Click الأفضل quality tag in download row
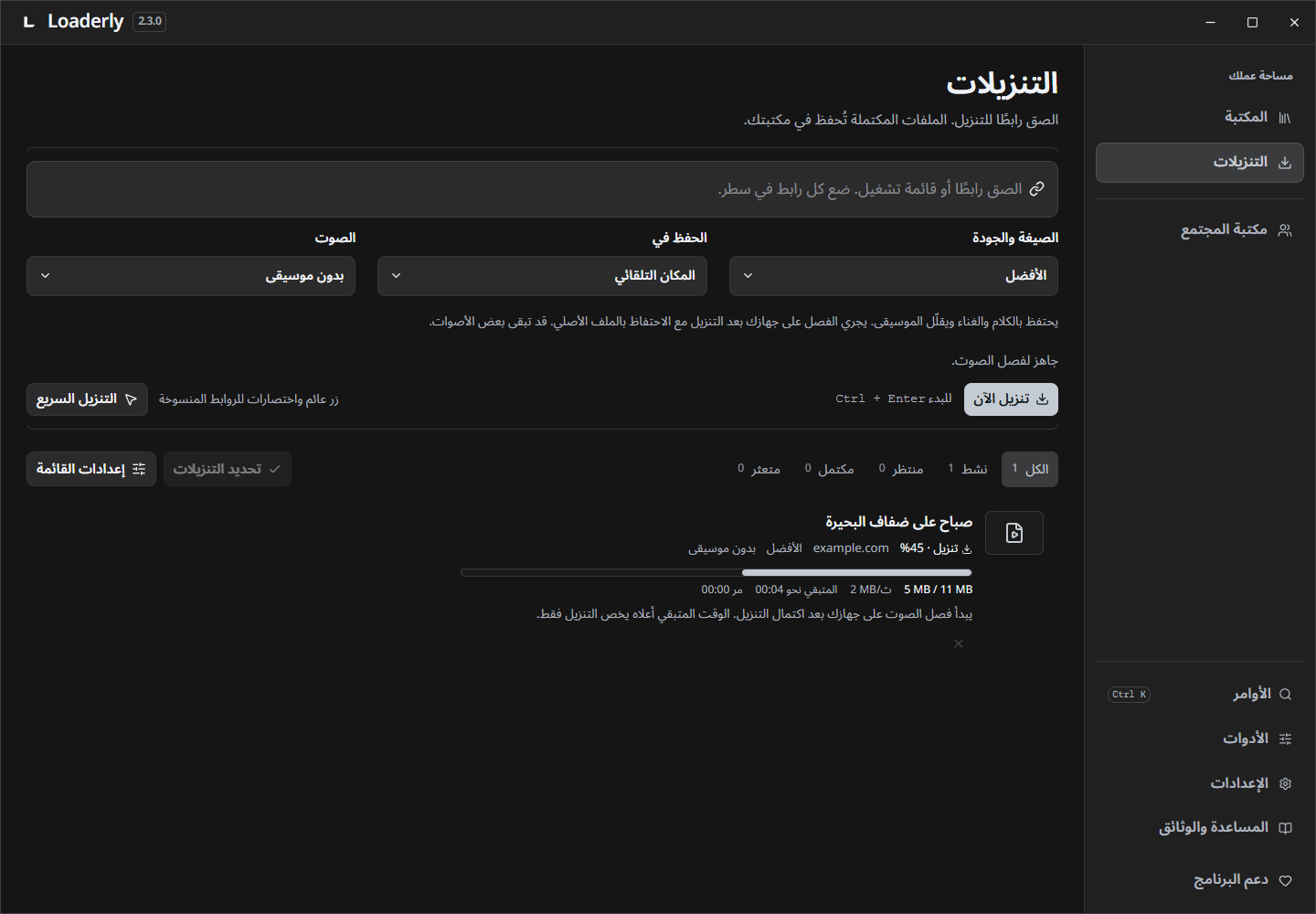This screenshot has height=914, width=1316. [784, 548]
